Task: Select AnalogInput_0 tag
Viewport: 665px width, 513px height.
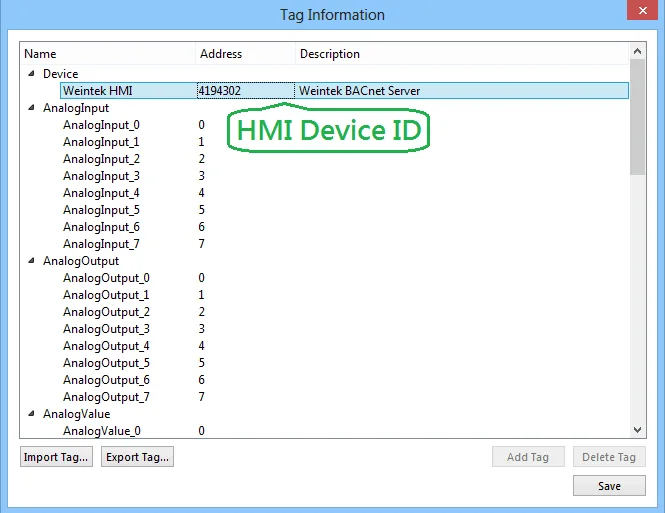Action: [x=101, y=125]
